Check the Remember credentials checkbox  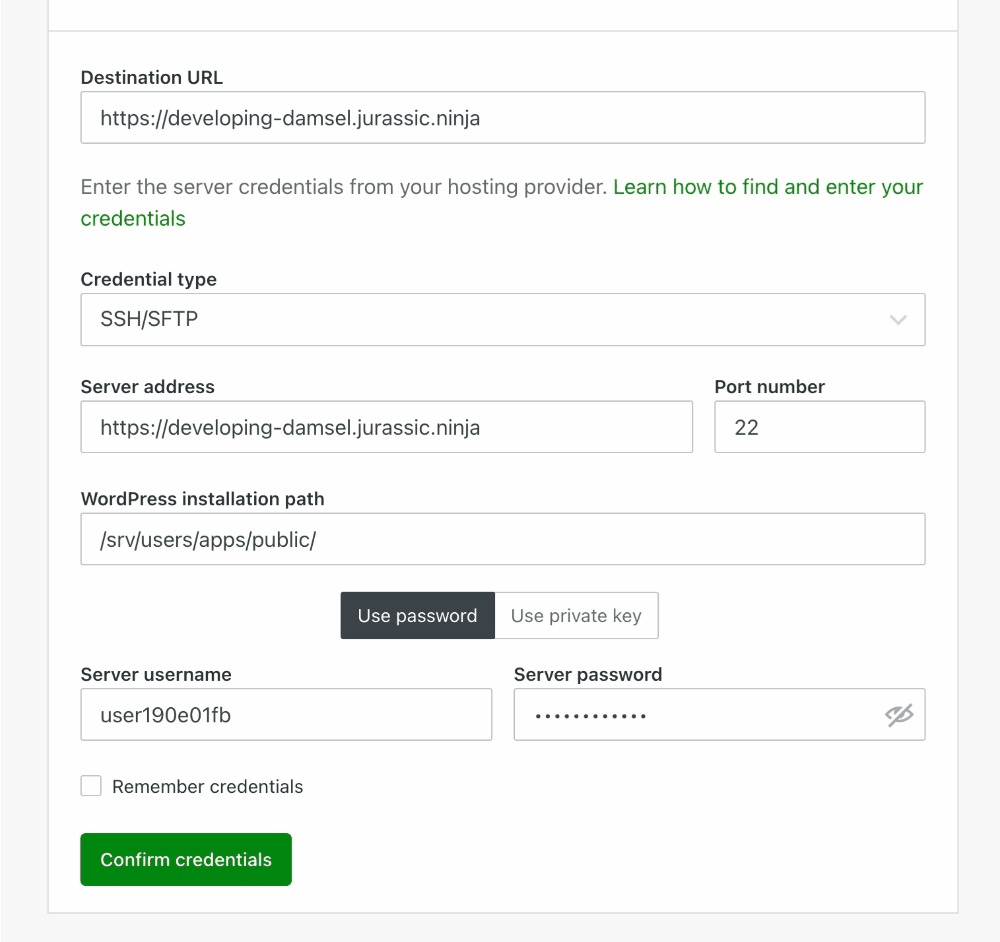point(91,786)
